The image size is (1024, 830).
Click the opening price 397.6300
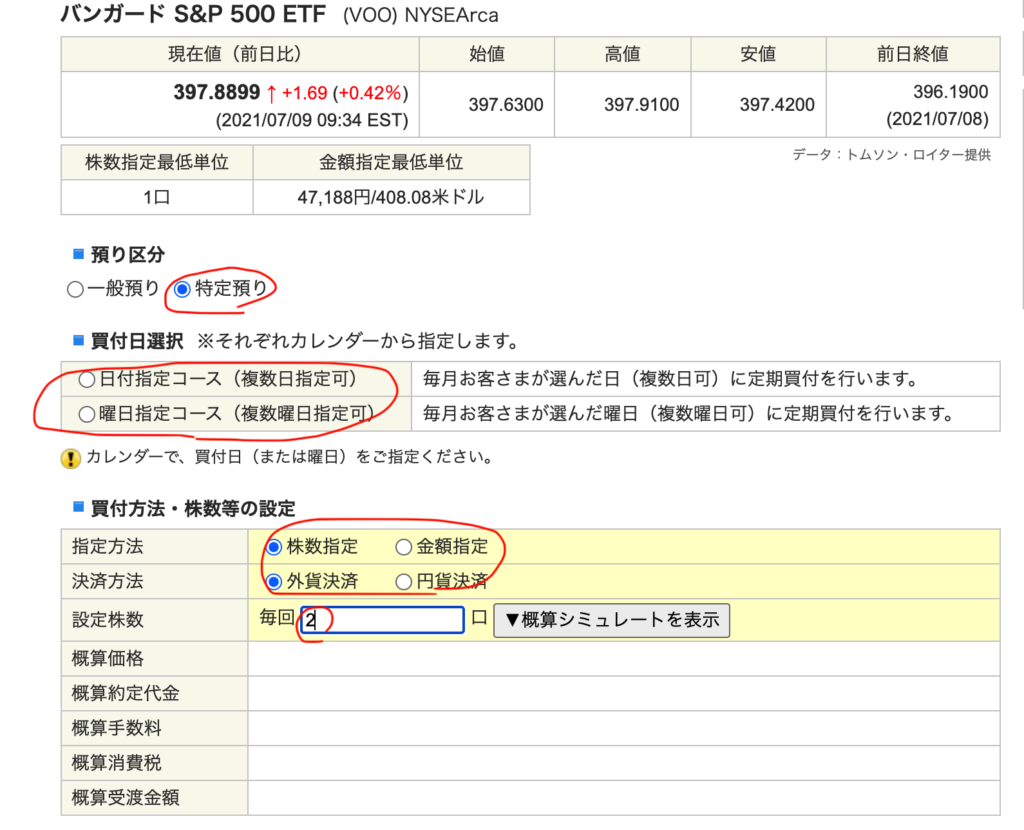click(505, 104)
